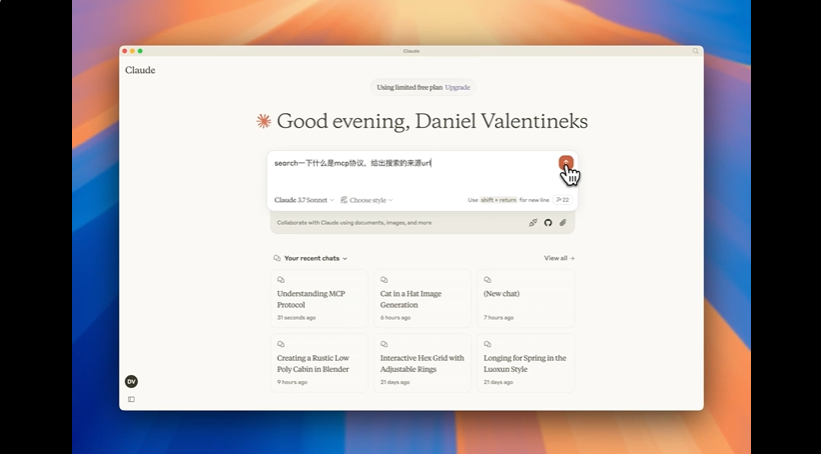The image size is (821, 454).
Task: Click the DV user avatar
Action: pyautogui.click(x=131, y=382)
